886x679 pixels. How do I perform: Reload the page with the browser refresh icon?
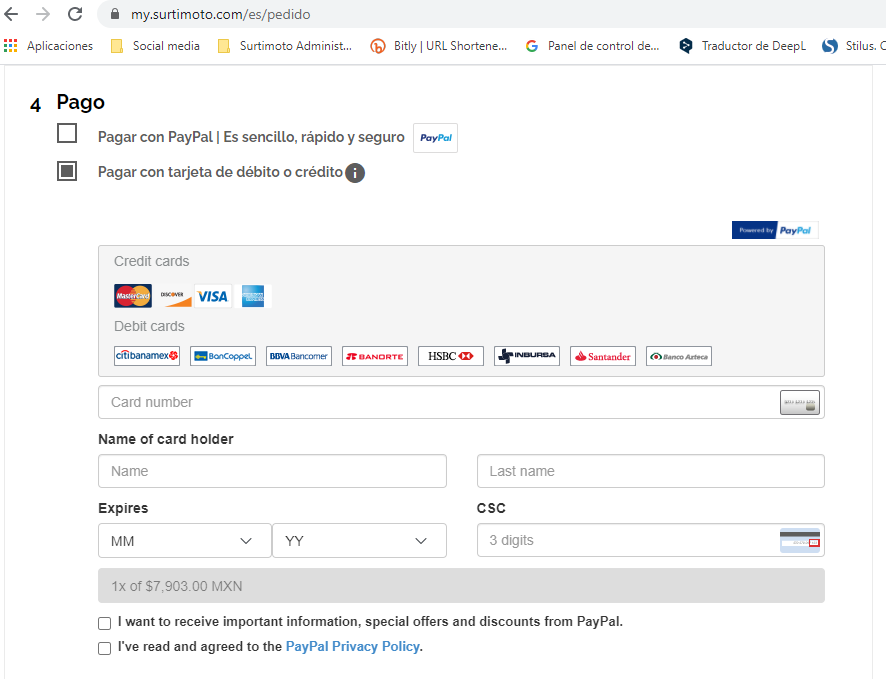[x=75, y=14]
